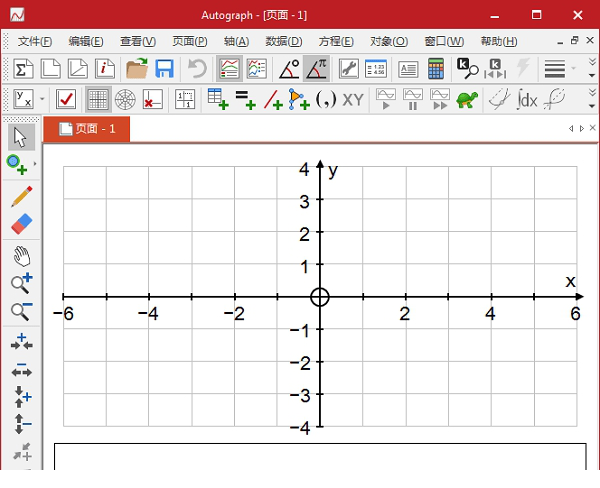Switch angle units to radians
This screenshot has height=488, width=600.
tap(316, 69)
